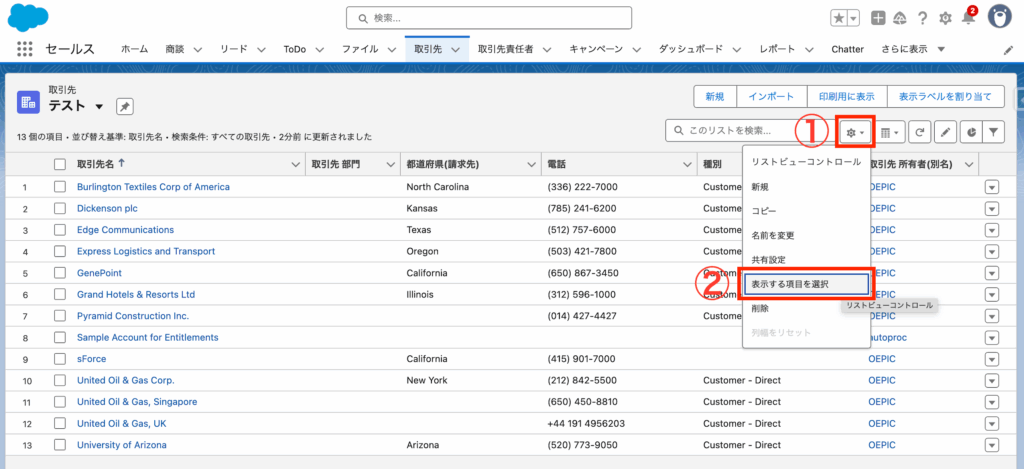Expand the リード tab chevron

(x=261, y=50)
